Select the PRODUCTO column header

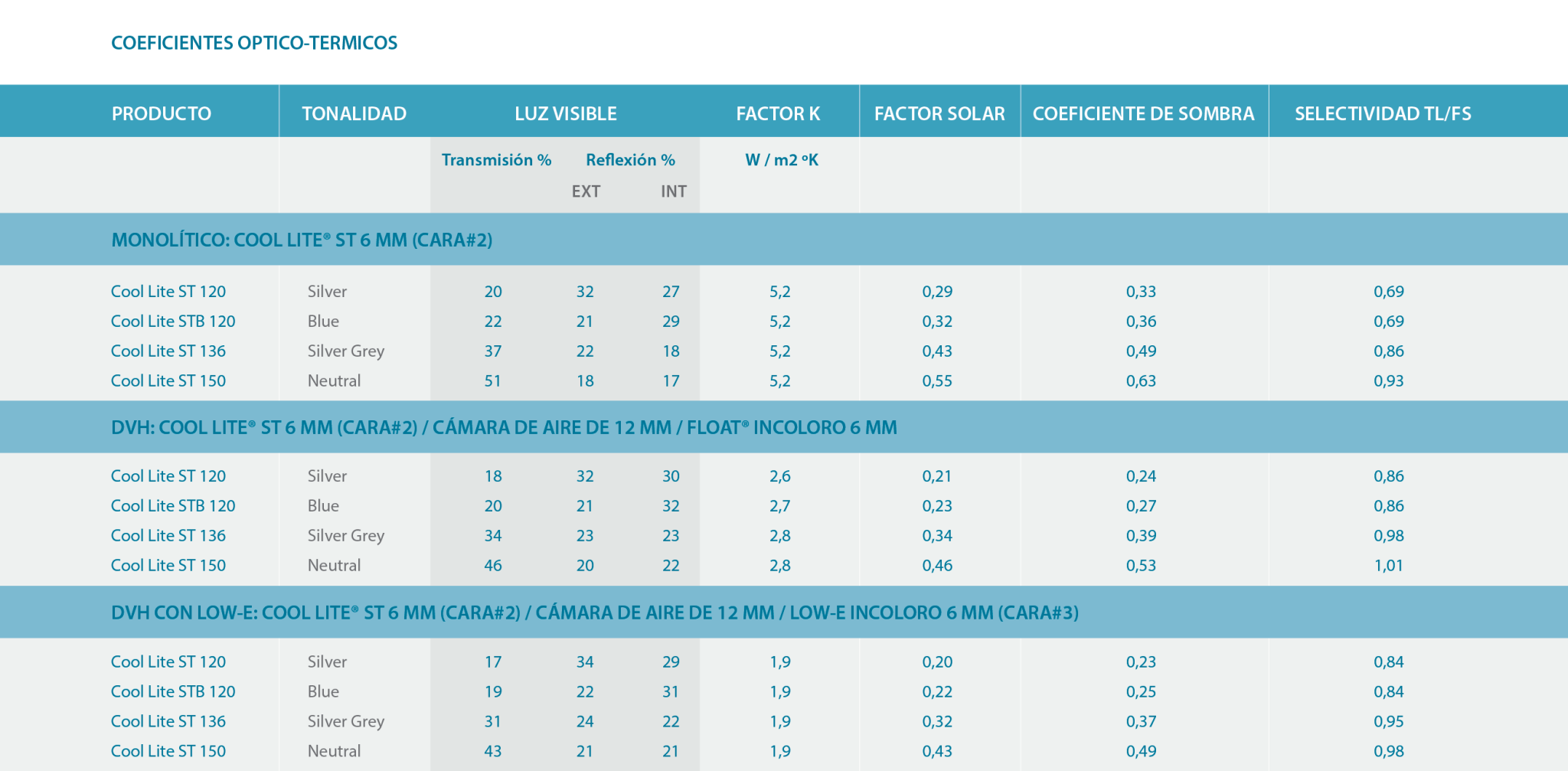click(162, 114)
